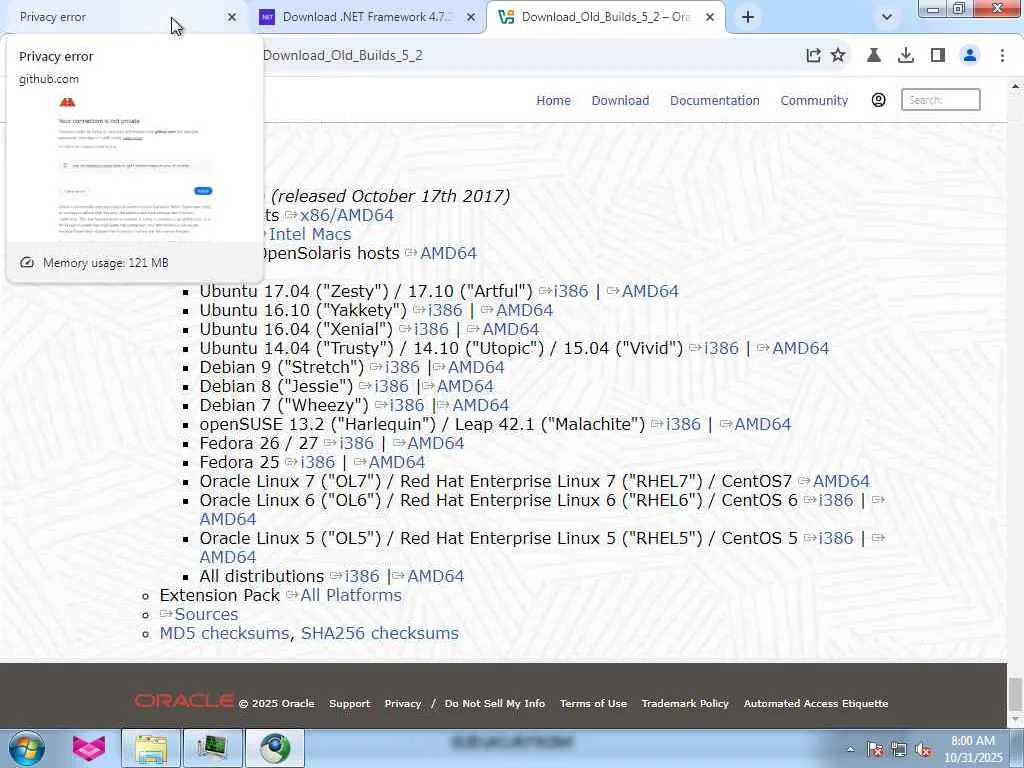Download Oracle Linux 7 AMD64 package
The image size is (1024, 768).
click(841, 481)
